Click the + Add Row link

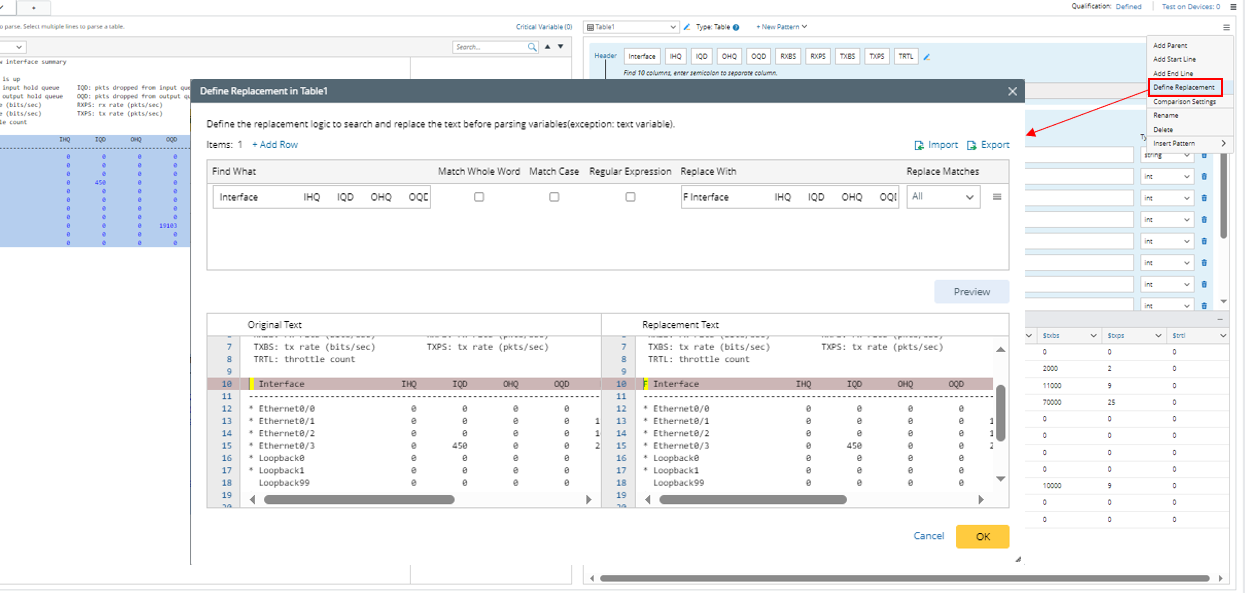coord(274,145)
